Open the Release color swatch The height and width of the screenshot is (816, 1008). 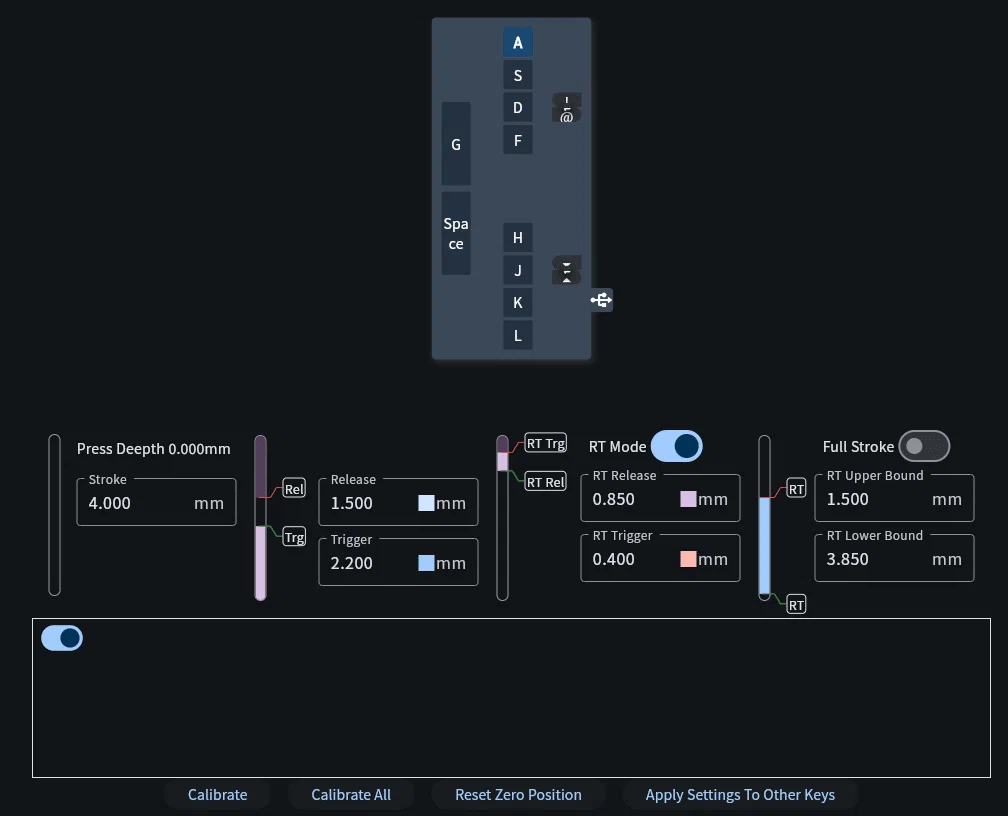pos(426,503)
